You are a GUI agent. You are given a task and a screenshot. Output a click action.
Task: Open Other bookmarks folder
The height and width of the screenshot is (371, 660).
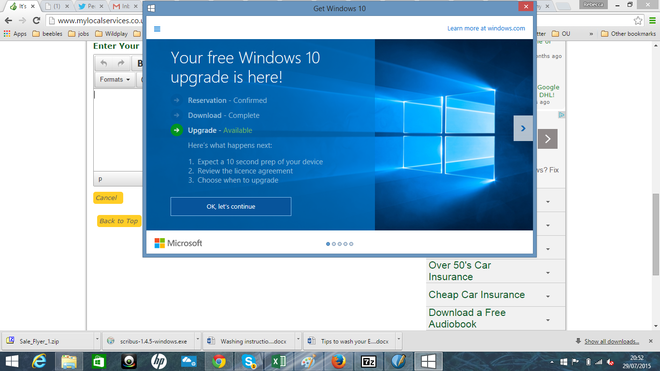point(628,34)
